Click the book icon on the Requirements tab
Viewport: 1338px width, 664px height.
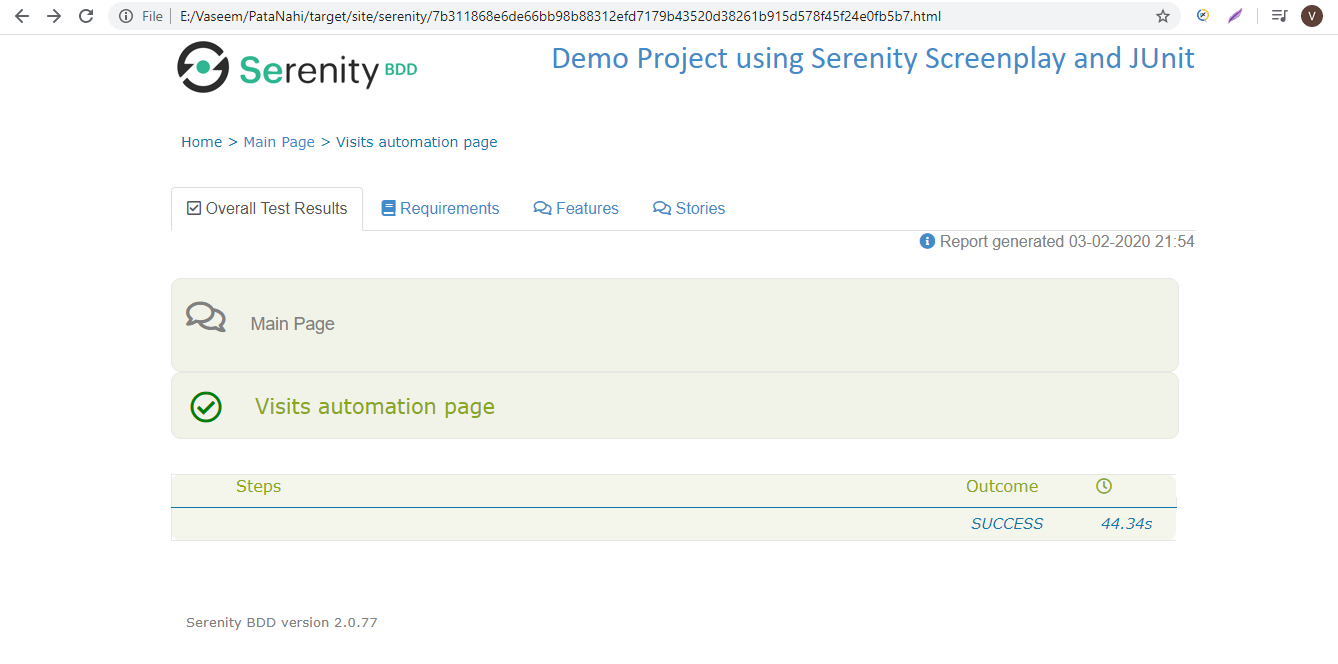[389, 207]
